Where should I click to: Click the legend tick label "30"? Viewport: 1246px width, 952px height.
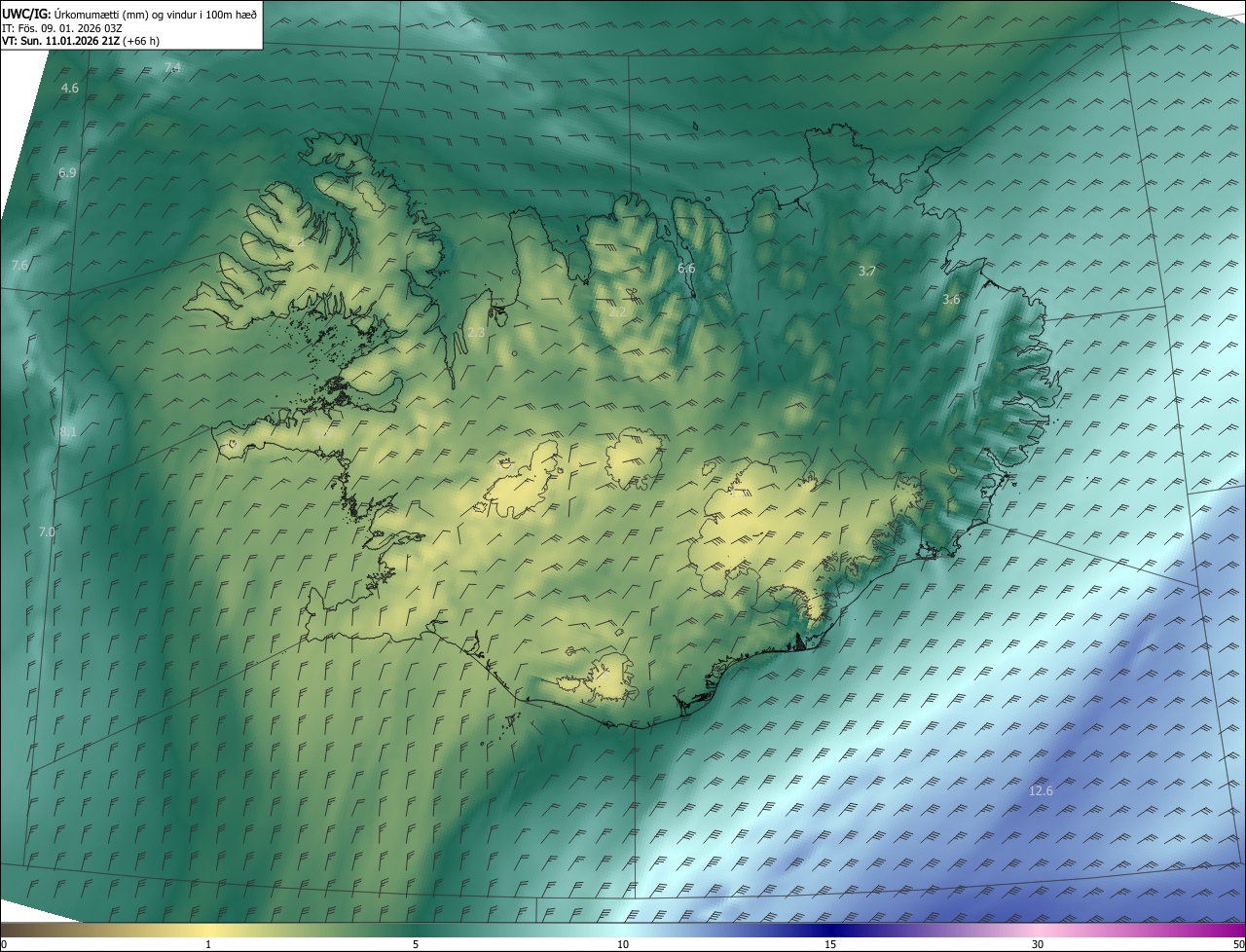pyautogui.click(x=1038, y=944)
